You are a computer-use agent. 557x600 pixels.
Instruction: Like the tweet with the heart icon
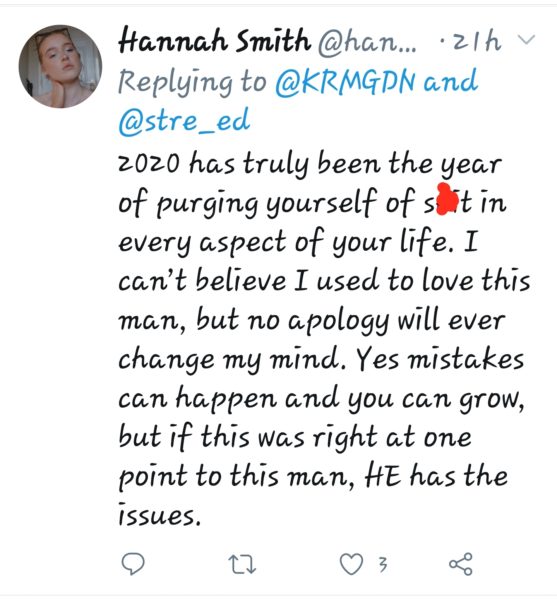pos(351,564)
